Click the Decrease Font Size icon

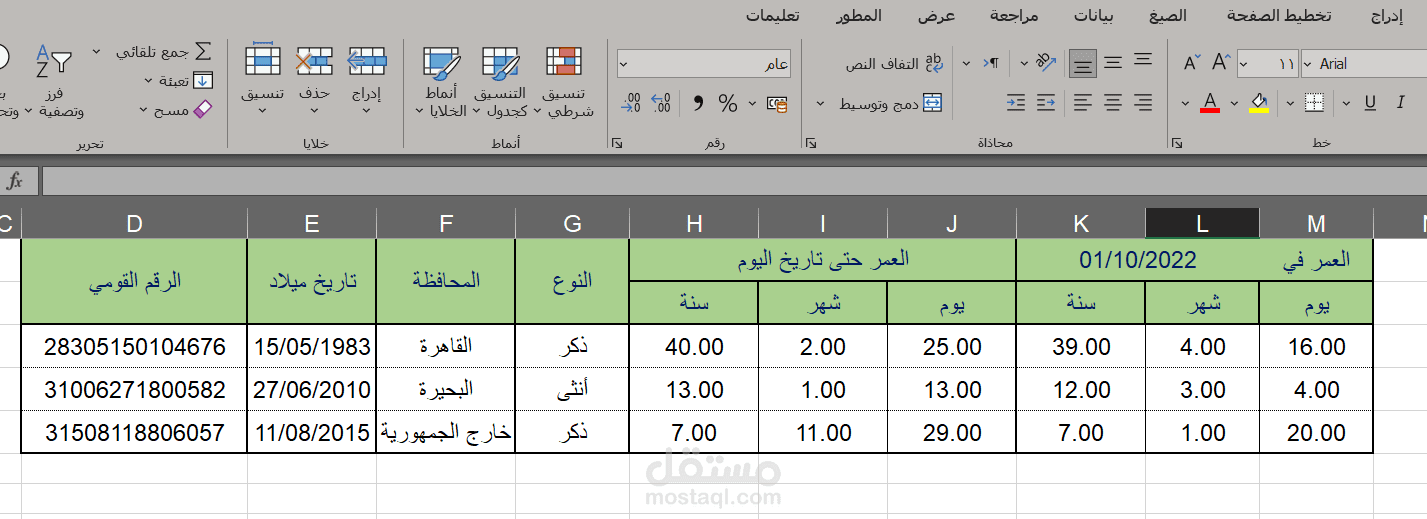[1191, 63]
